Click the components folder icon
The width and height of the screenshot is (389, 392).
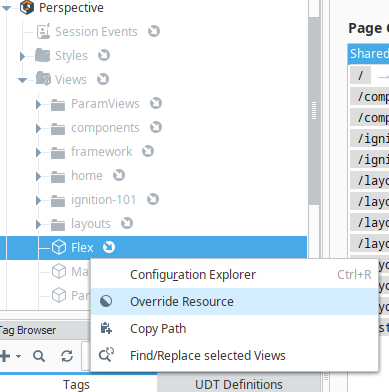pos(58,128)
